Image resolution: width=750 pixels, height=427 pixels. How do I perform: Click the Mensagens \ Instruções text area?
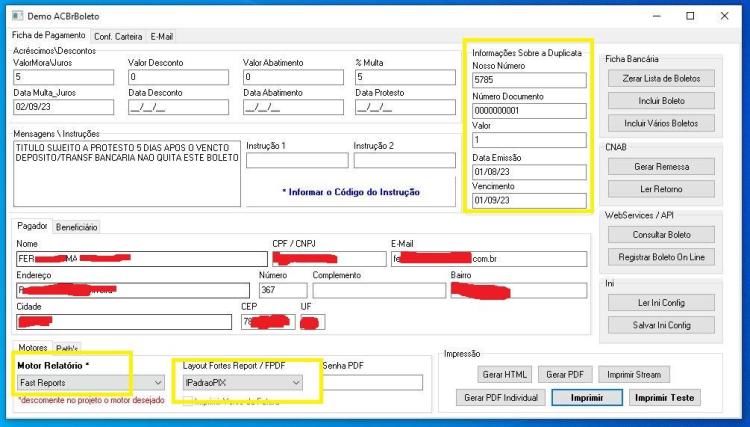(127, 174)
